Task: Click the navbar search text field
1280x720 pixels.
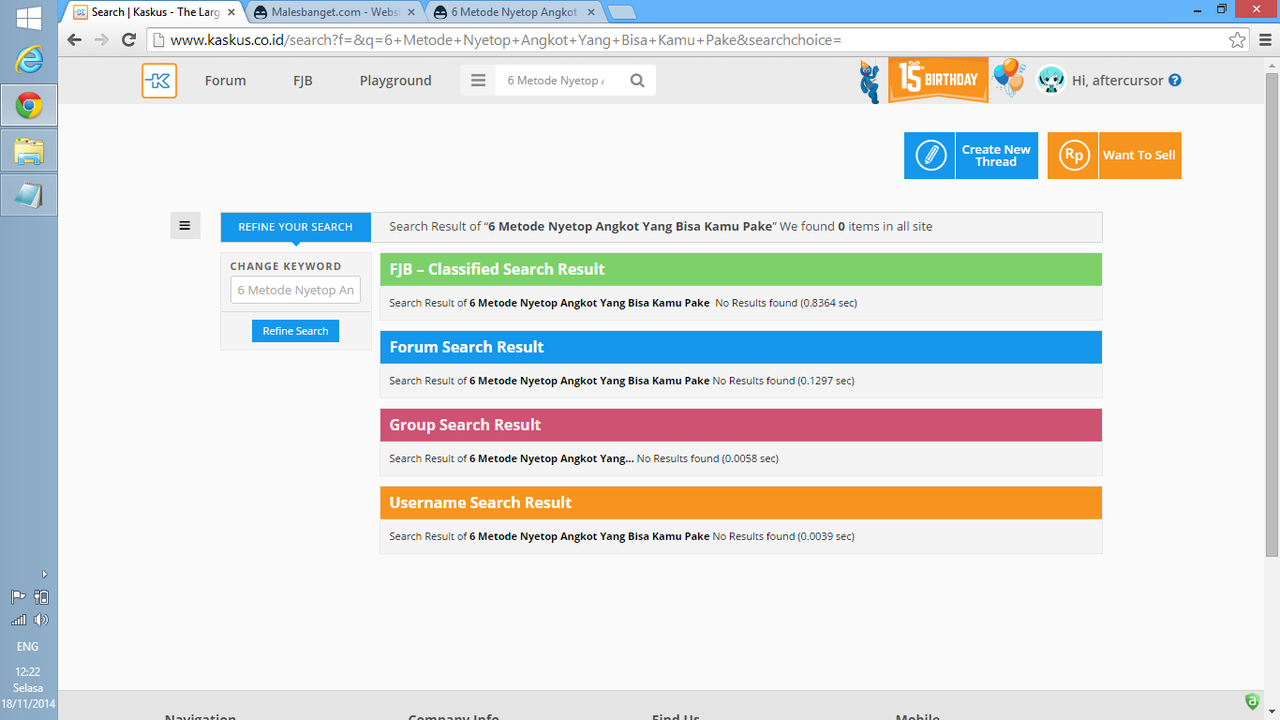Action: (x=558, y=80)
